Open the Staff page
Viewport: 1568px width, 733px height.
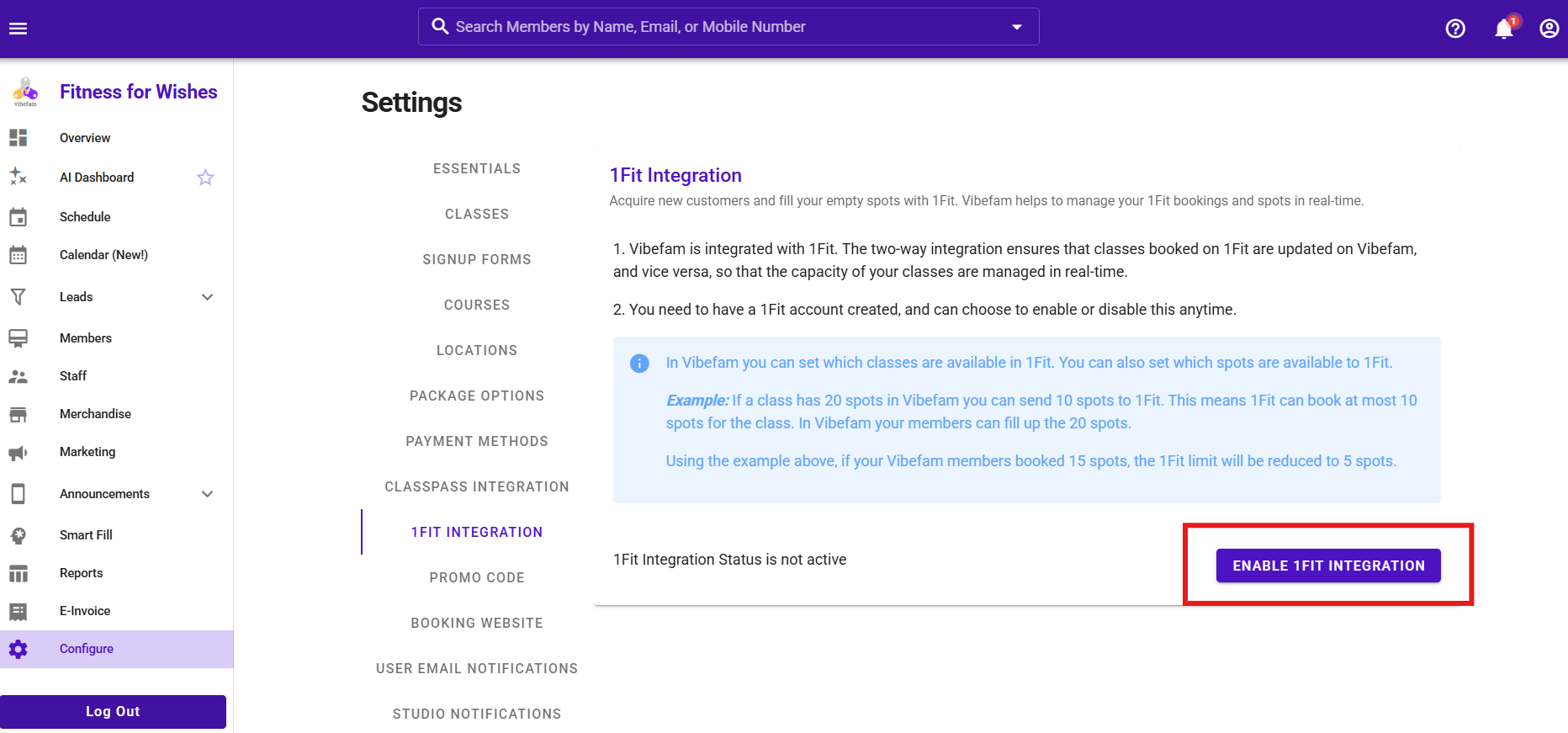73,375
